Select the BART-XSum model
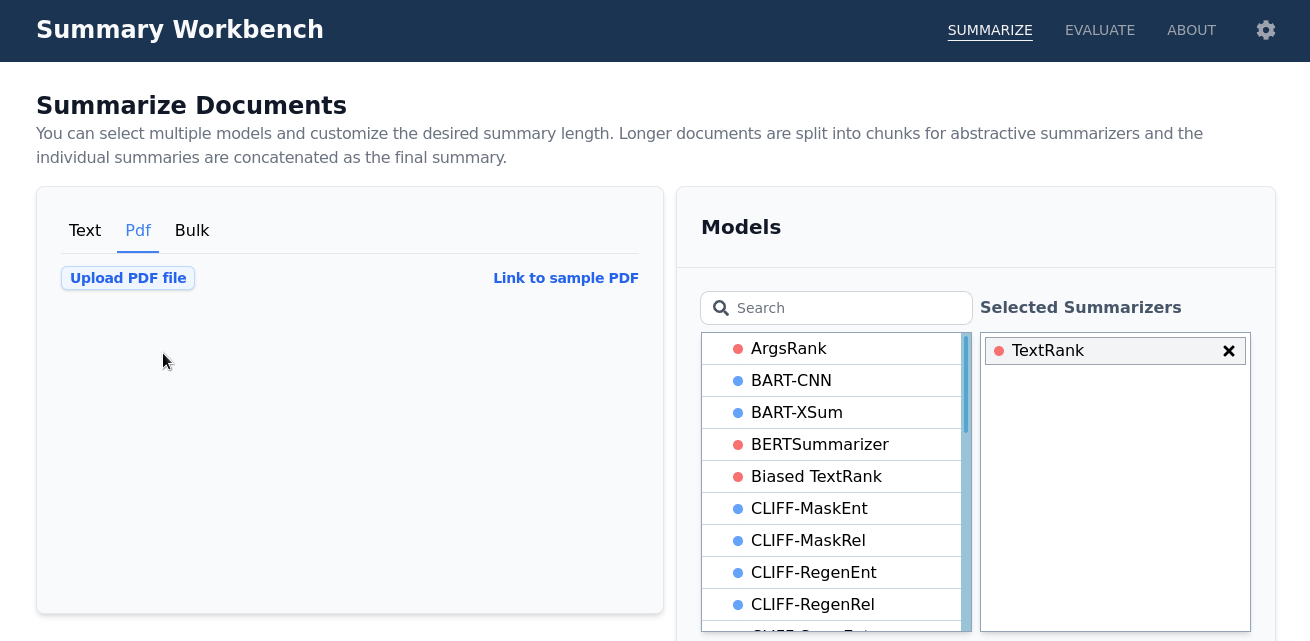This screenshot has height=641, width=1310. point(831,413)
